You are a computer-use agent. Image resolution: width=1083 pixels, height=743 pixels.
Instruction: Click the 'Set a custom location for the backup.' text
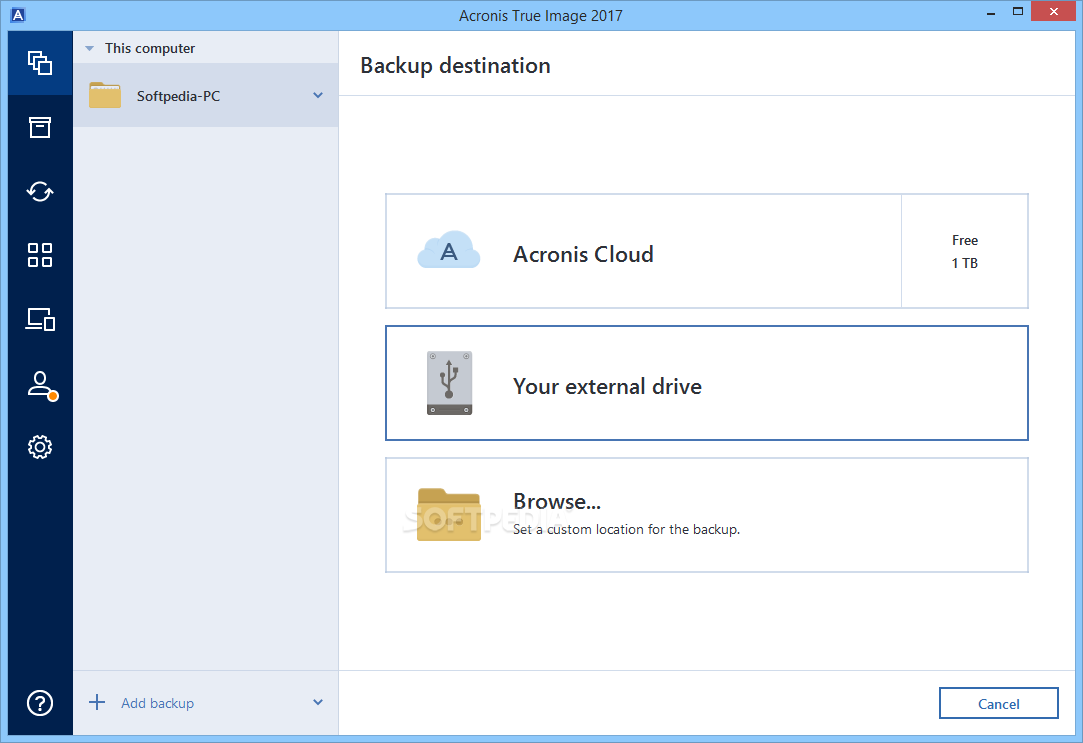[626, 530]
